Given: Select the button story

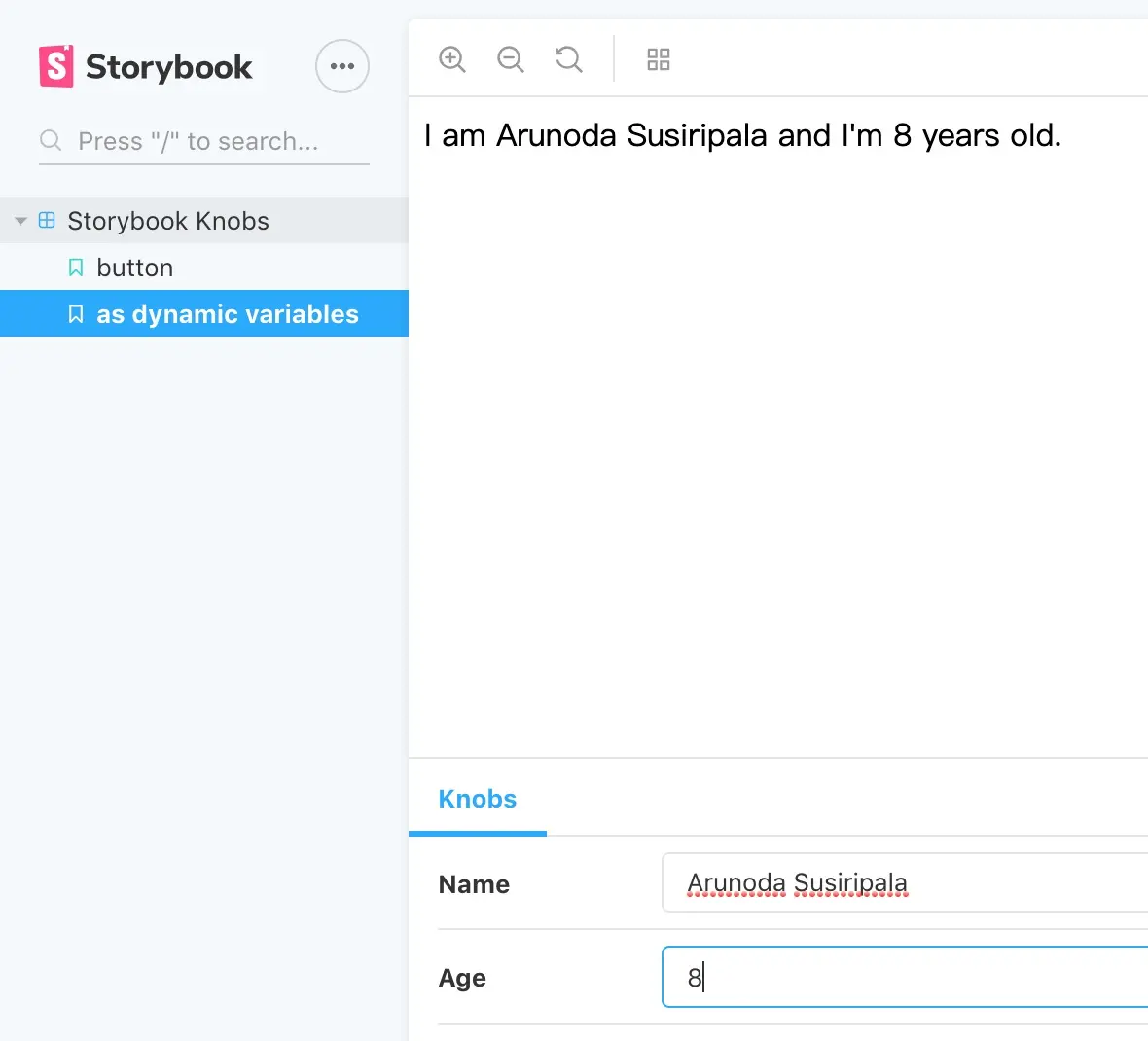Looking at the screenshot, I should coord(135,268).
